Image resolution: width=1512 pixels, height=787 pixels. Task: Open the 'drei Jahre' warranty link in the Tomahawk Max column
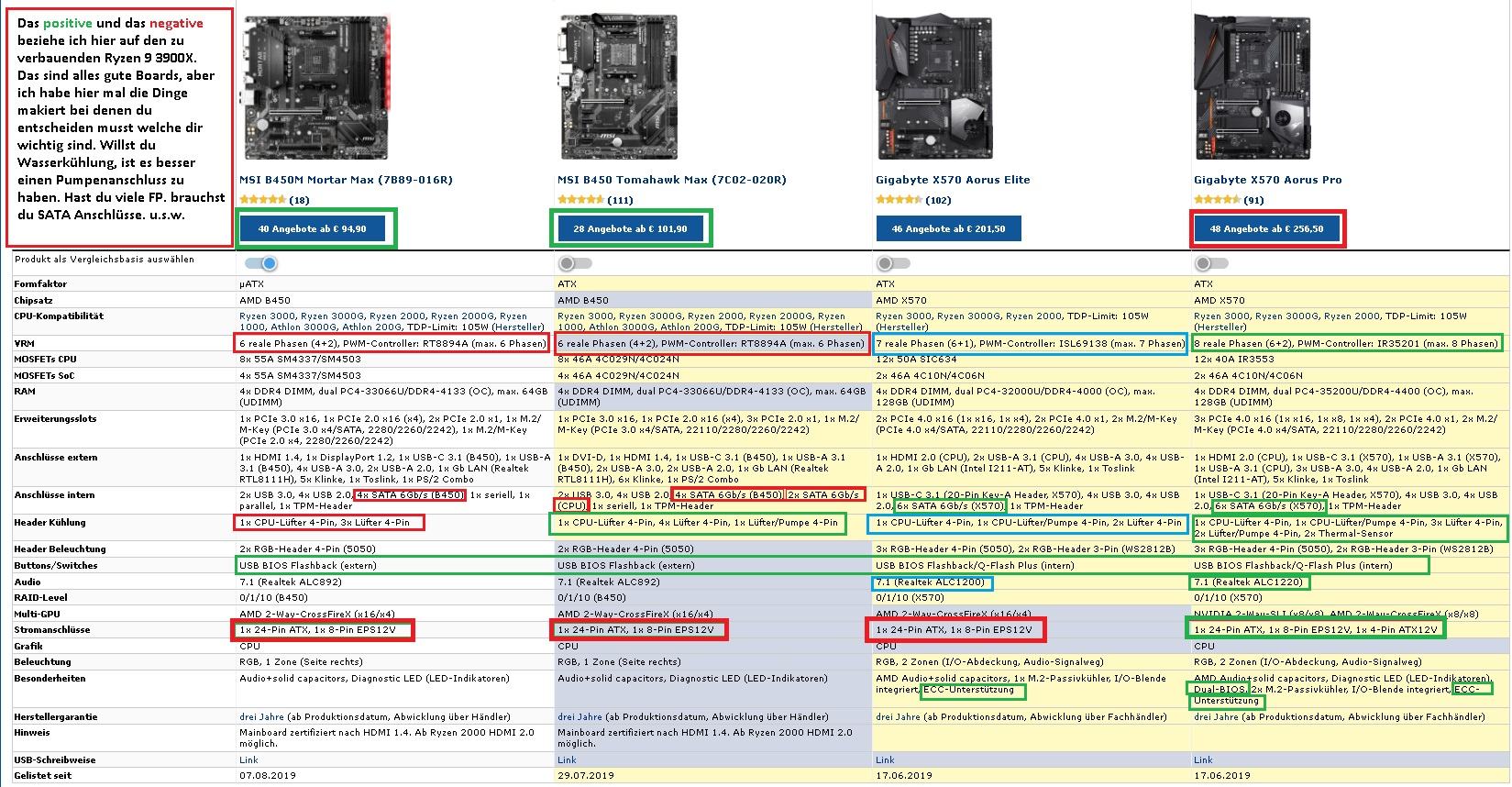tap(579, 717)
